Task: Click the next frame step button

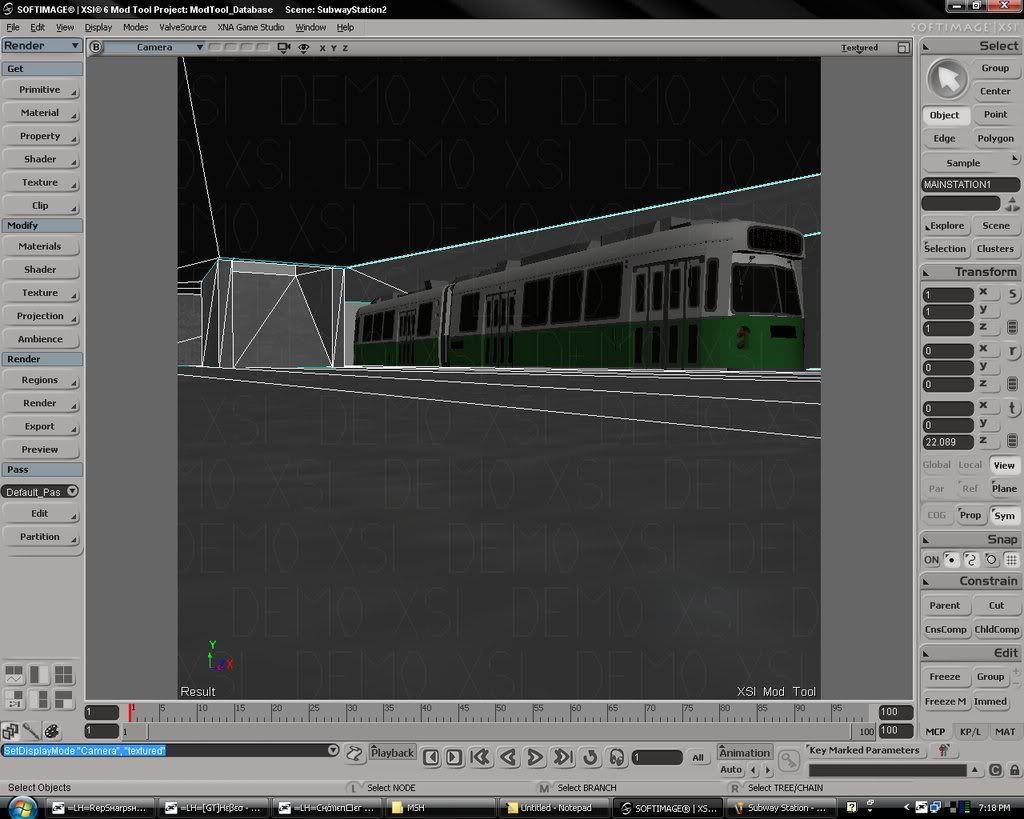Action: click(455, 758)
